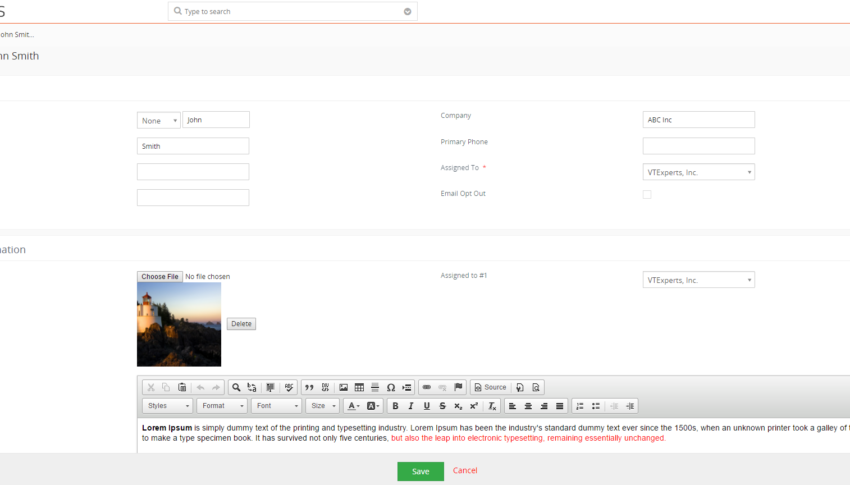Open the Size dropdown
This screenshot has width=850, height=485.
click(x=322, y=406)
